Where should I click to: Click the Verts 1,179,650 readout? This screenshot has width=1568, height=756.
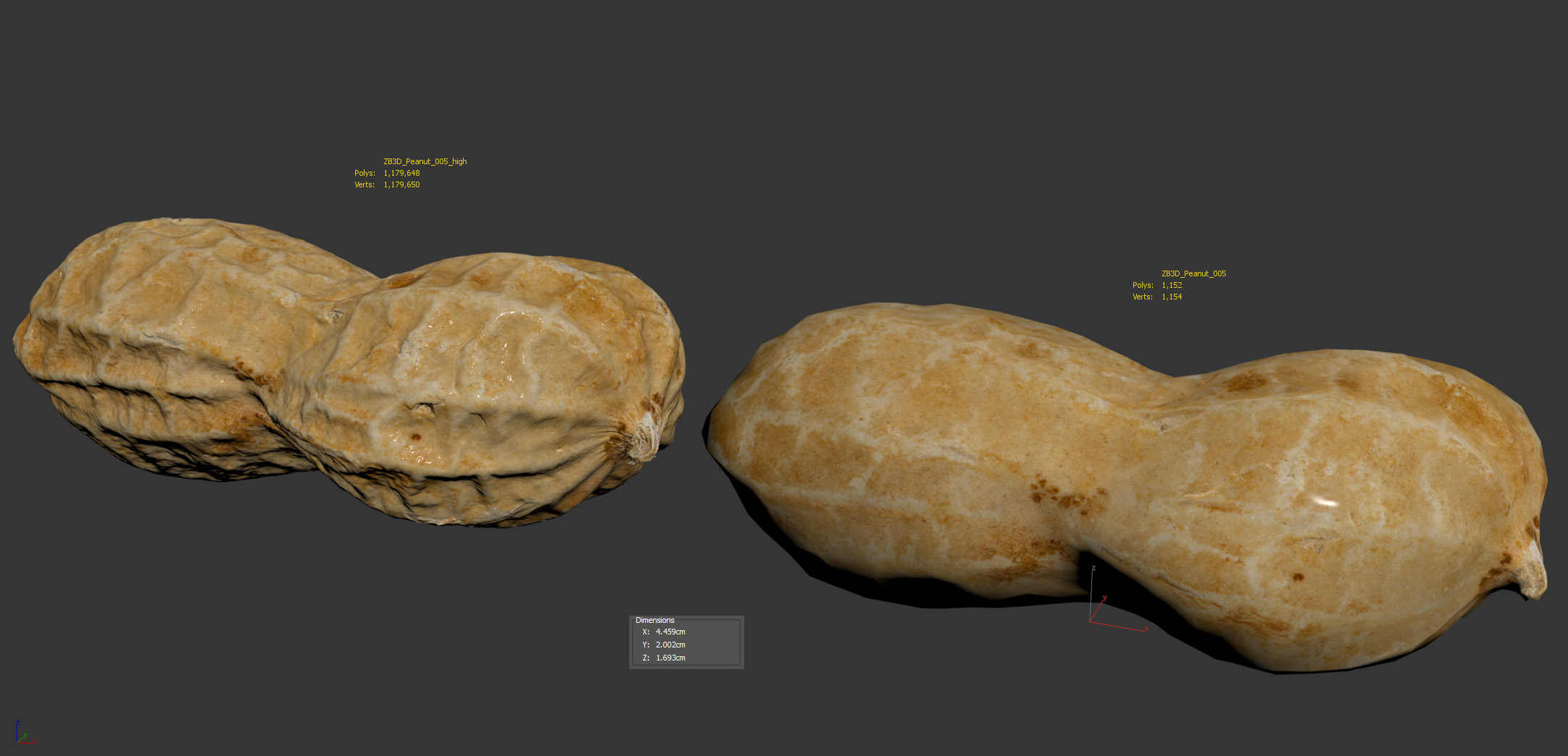(401, 184)
